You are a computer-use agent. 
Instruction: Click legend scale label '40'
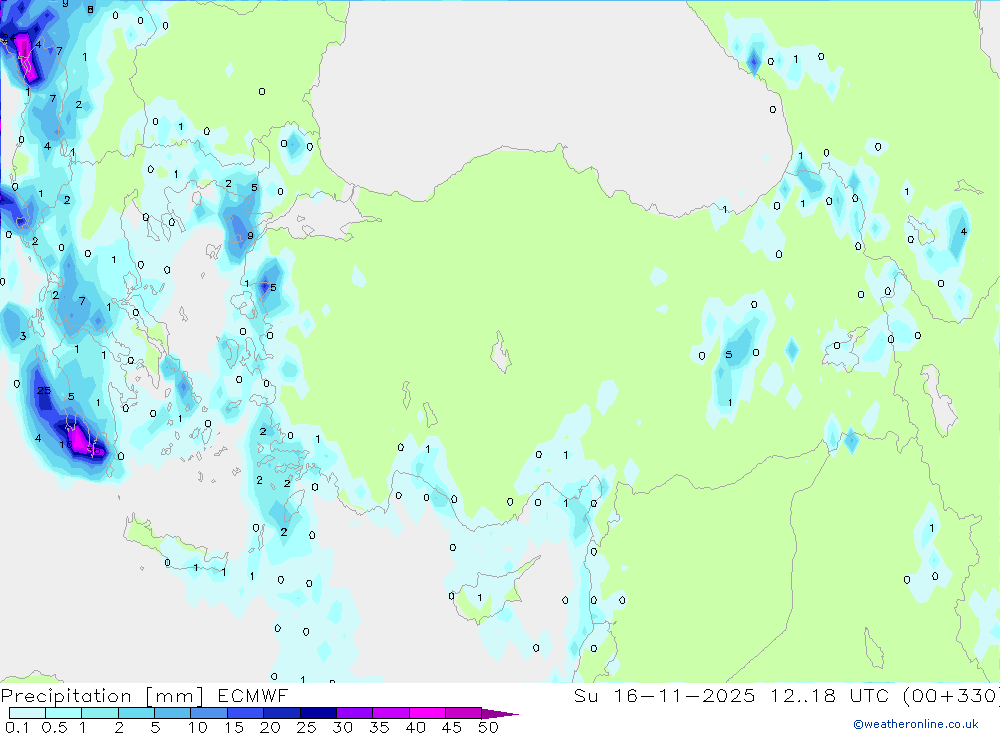pos(415,727)
